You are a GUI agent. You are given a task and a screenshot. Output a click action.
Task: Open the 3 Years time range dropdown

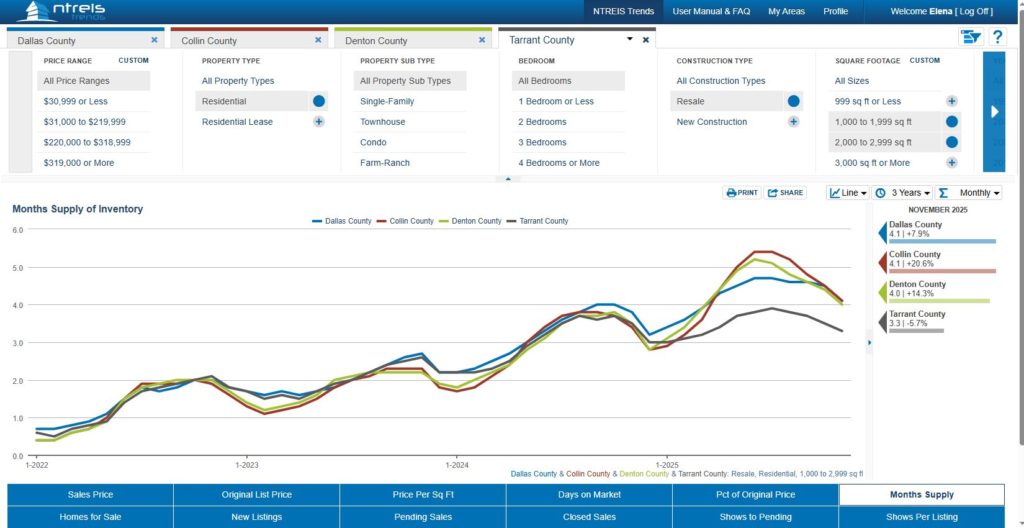click(904, 193)
